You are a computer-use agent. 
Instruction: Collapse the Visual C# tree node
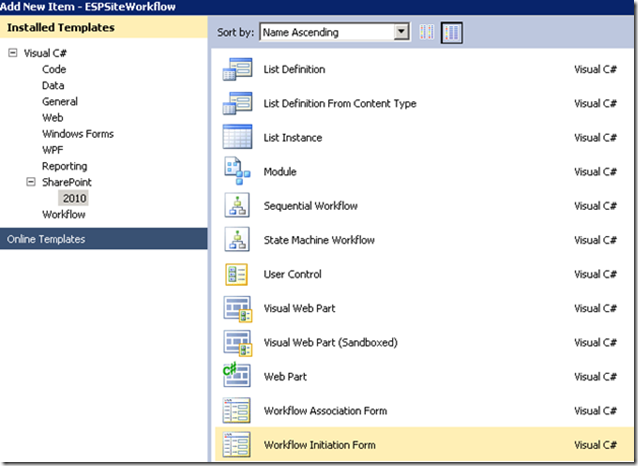pos(13,53)
